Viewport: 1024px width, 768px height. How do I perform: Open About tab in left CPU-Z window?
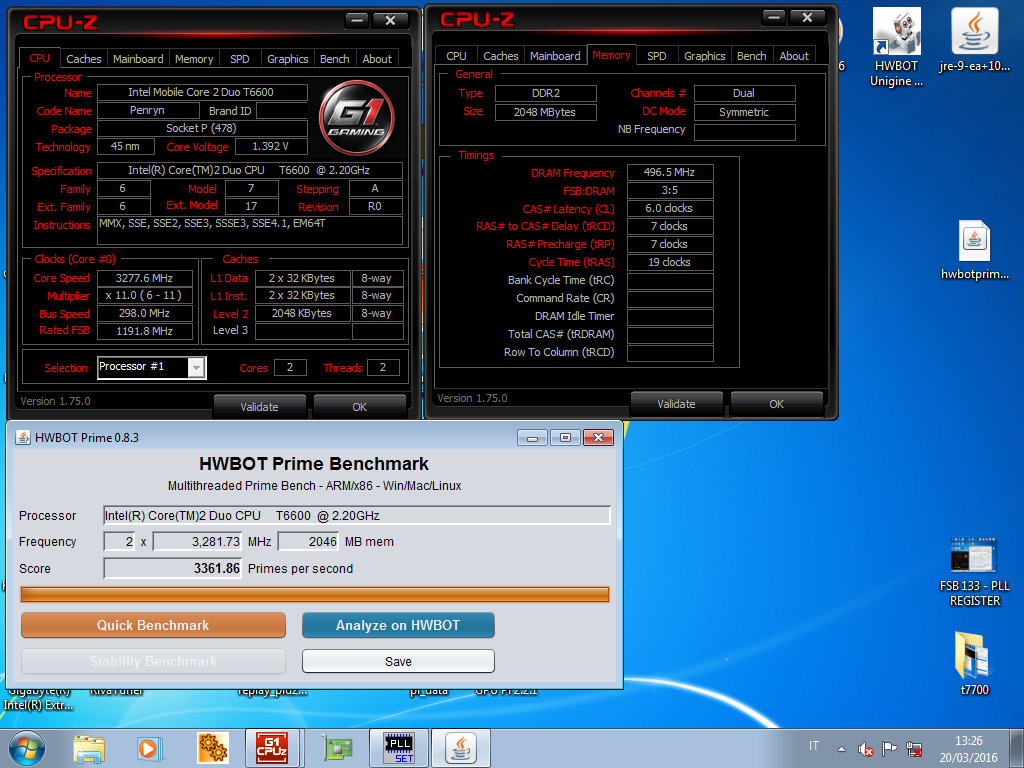pos(377,59)
